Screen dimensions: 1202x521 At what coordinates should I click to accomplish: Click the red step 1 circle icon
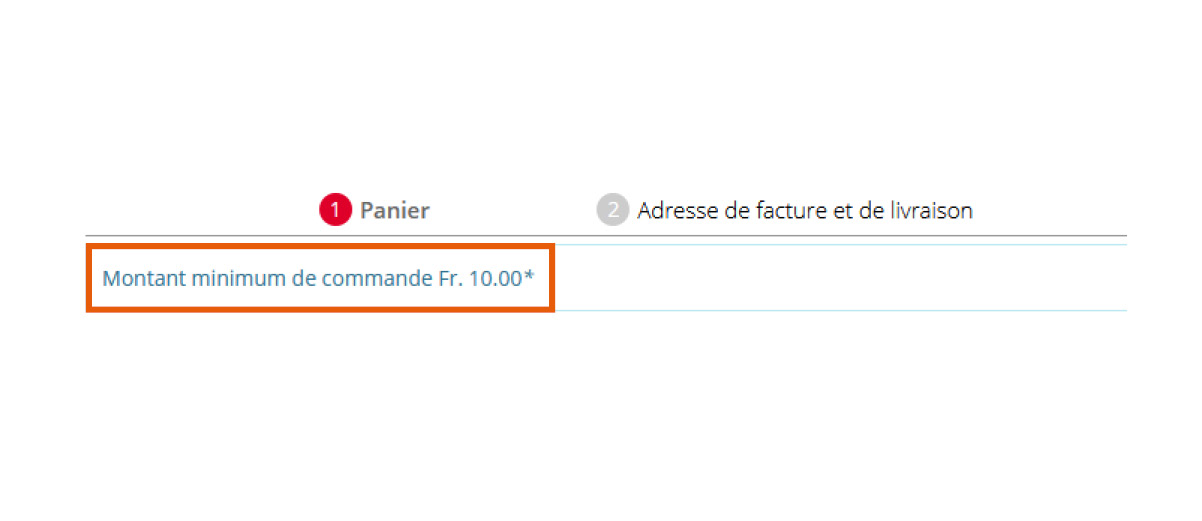335,211
